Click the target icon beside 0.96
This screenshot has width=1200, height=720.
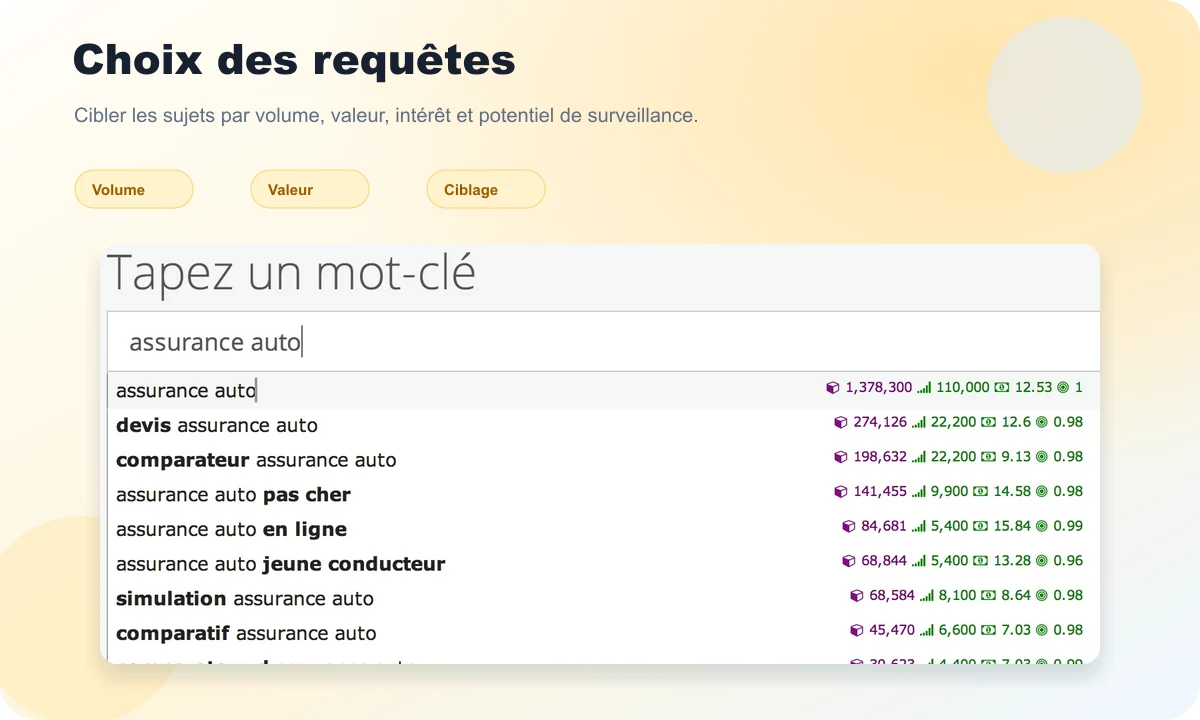[1042, 560]
